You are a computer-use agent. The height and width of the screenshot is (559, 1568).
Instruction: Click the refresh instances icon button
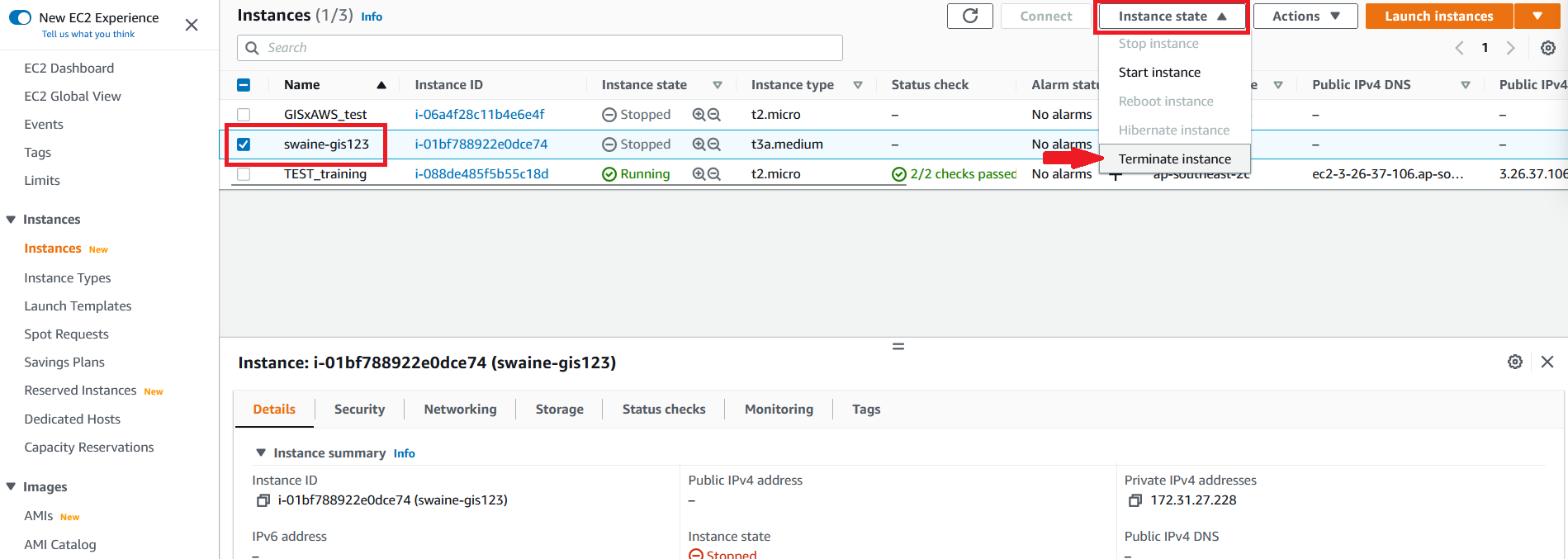tap(970, 16)
